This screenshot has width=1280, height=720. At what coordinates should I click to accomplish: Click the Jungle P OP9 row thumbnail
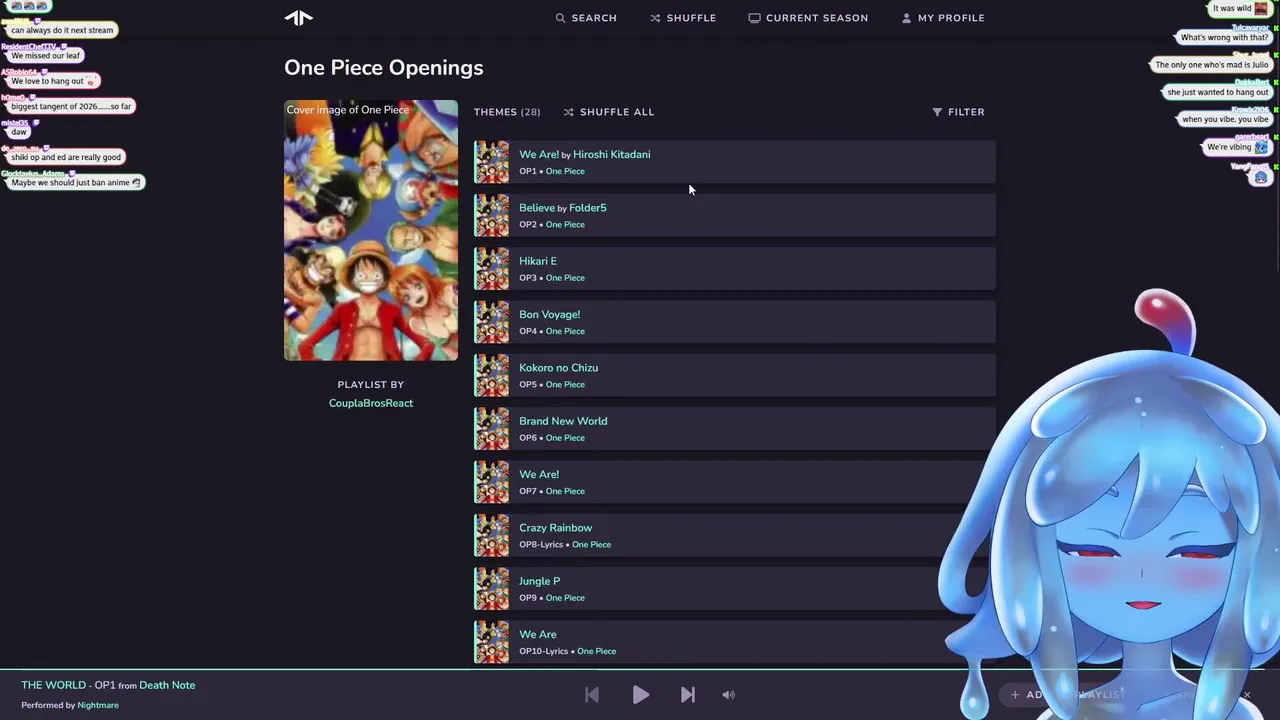pyautogui.click(x=491, y=589)
